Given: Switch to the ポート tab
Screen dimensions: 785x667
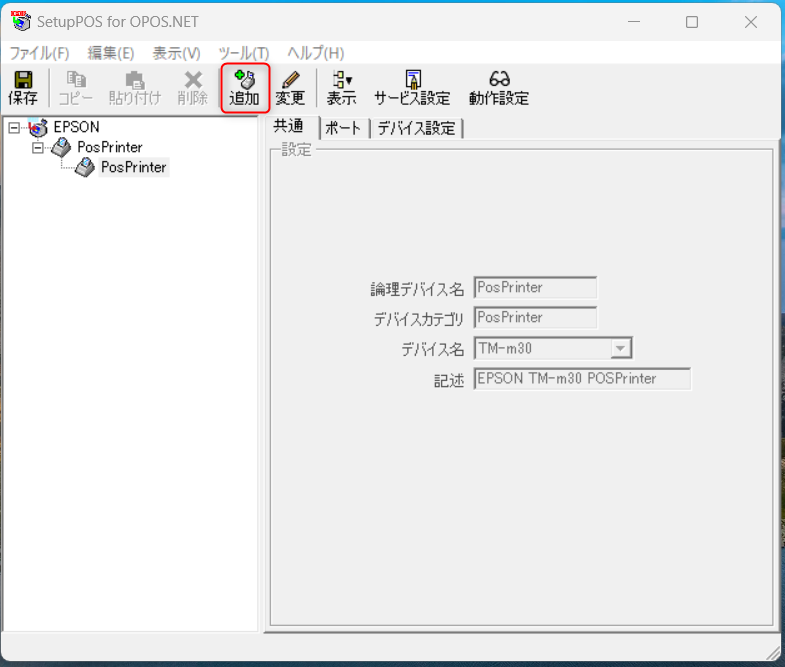Looking at the screenshot, I should (343, 128).
